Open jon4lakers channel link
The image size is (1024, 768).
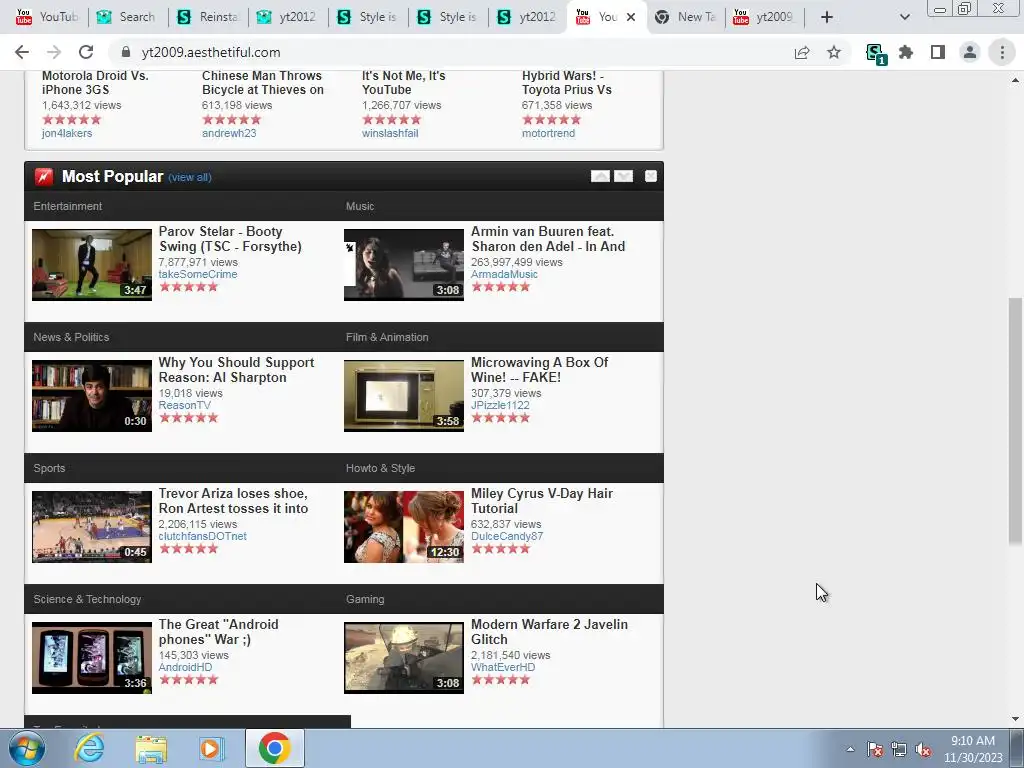click(x=67, y=133)
